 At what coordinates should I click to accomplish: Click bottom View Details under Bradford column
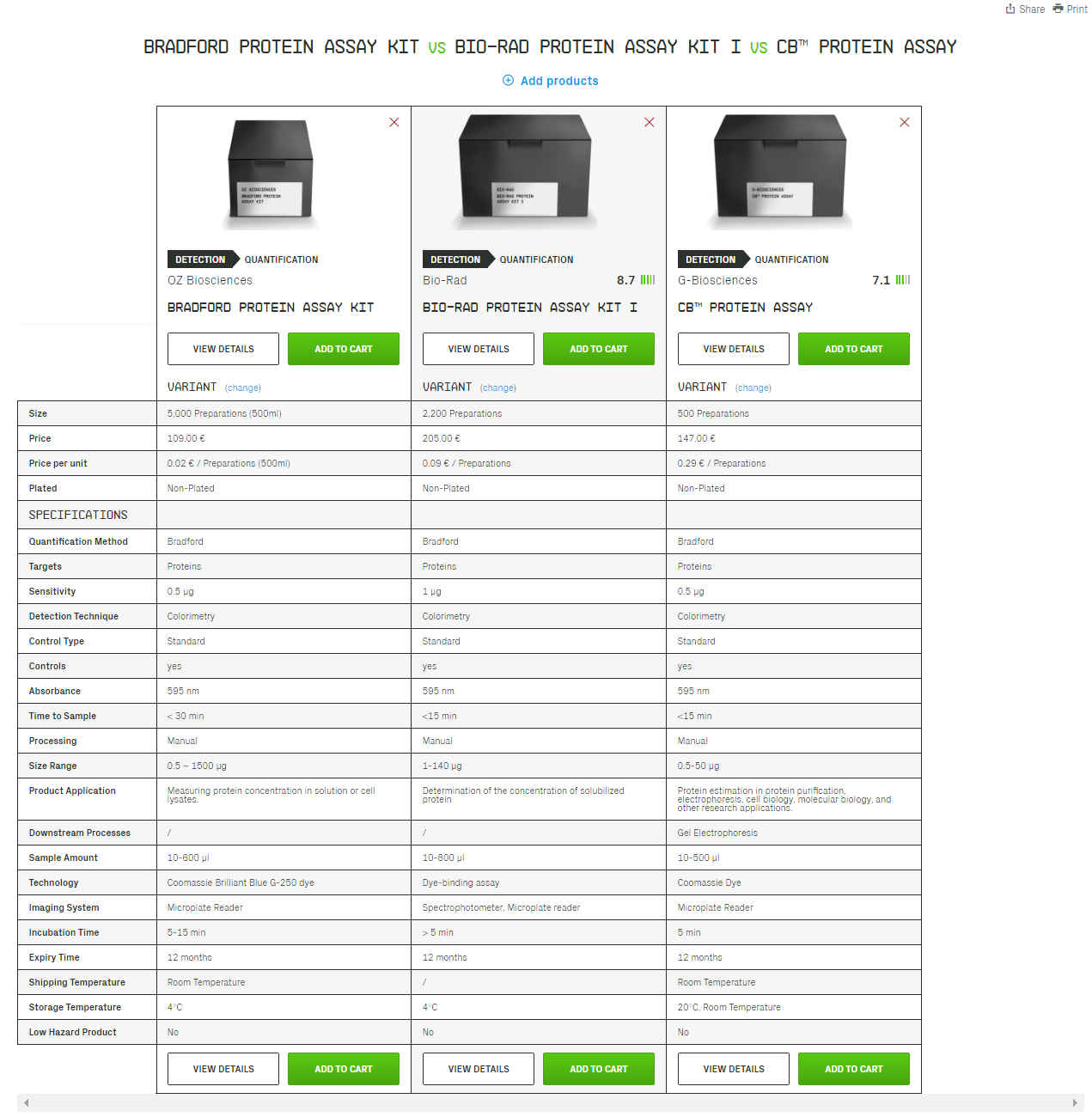click(x=223, y=1069)
